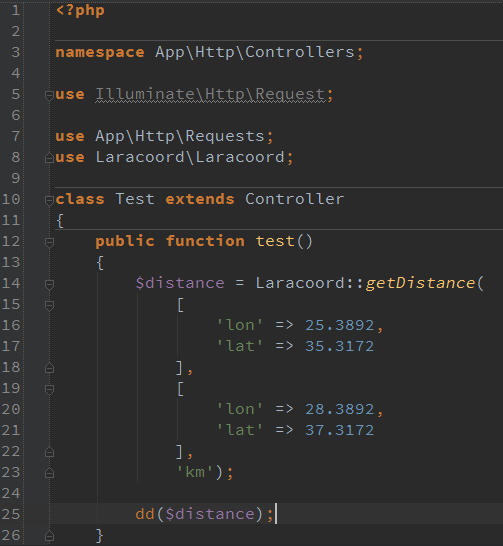Viewport: 503px width, 546px height.
Task: Click dd function call on line 25
Action: pyautogui.click(x=145, y=514)
